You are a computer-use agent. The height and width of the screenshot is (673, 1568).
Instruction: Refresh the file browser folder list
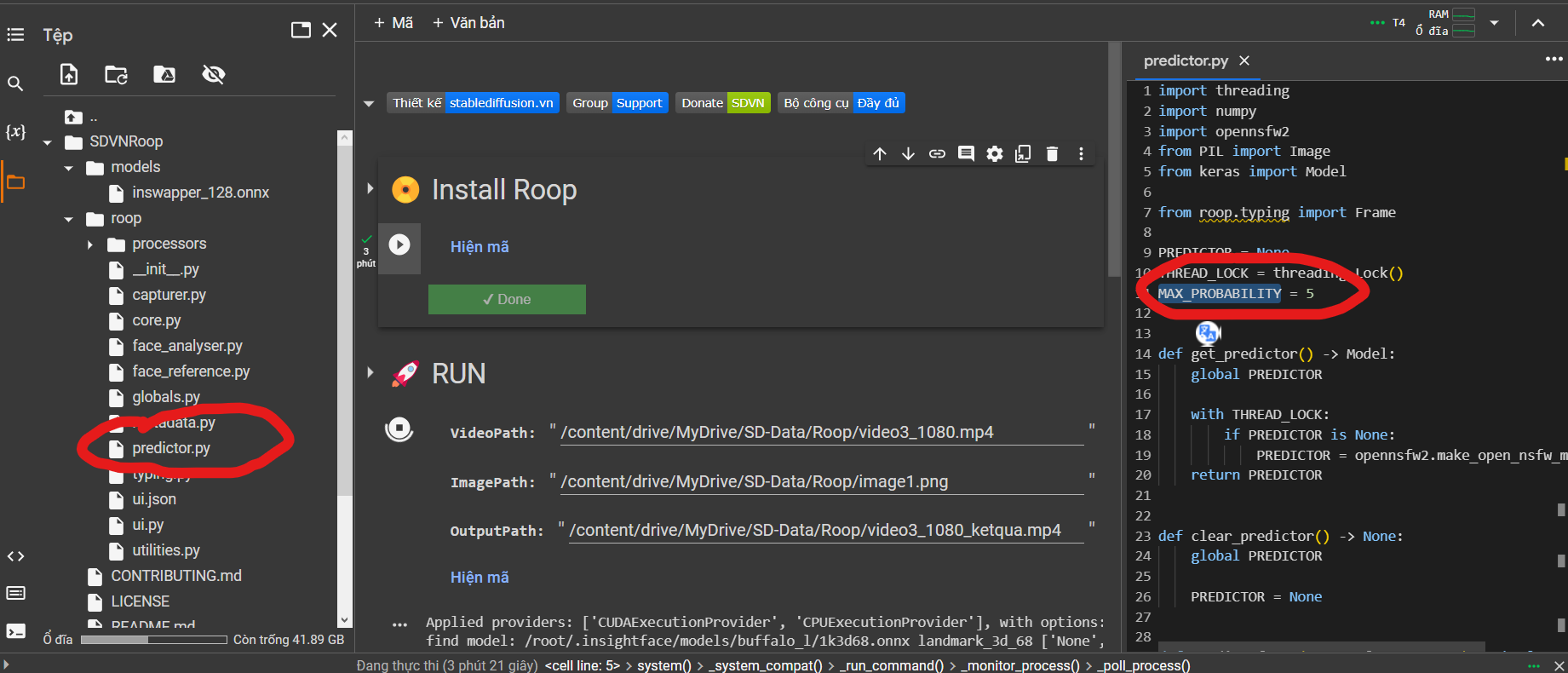(116, 75)
